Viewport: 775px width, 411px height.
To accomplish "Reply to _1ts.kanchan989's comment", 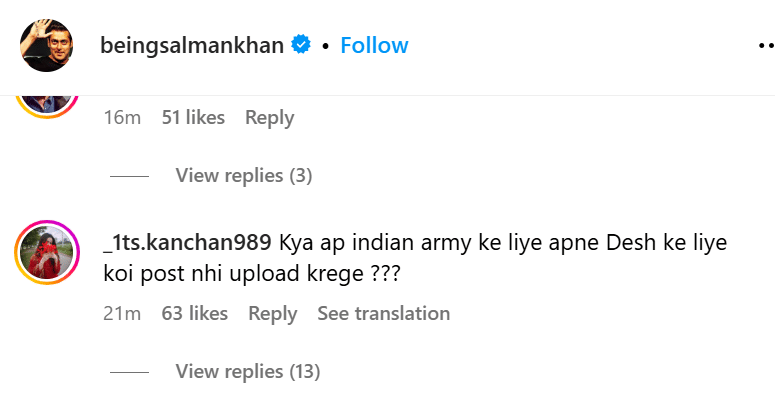I will pyautogui.click(x=272, y=314).
